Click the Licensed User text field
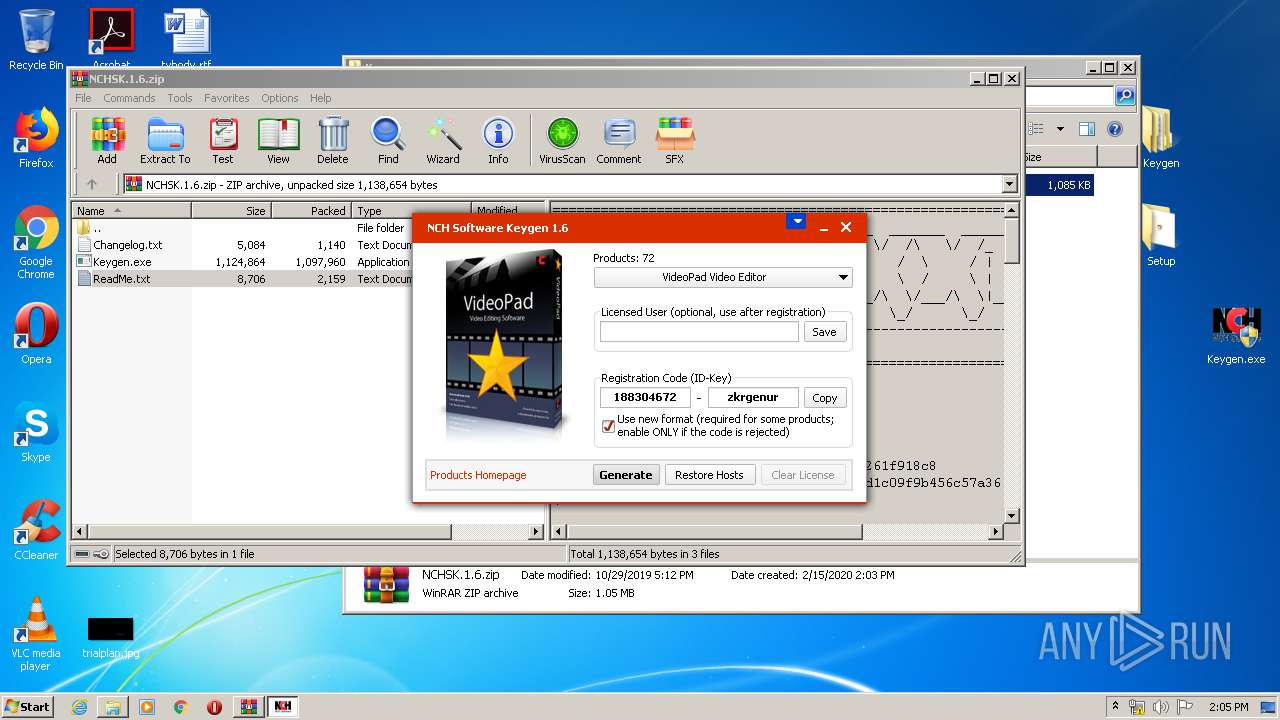1280x720 pixels. [x=699, y=332]
